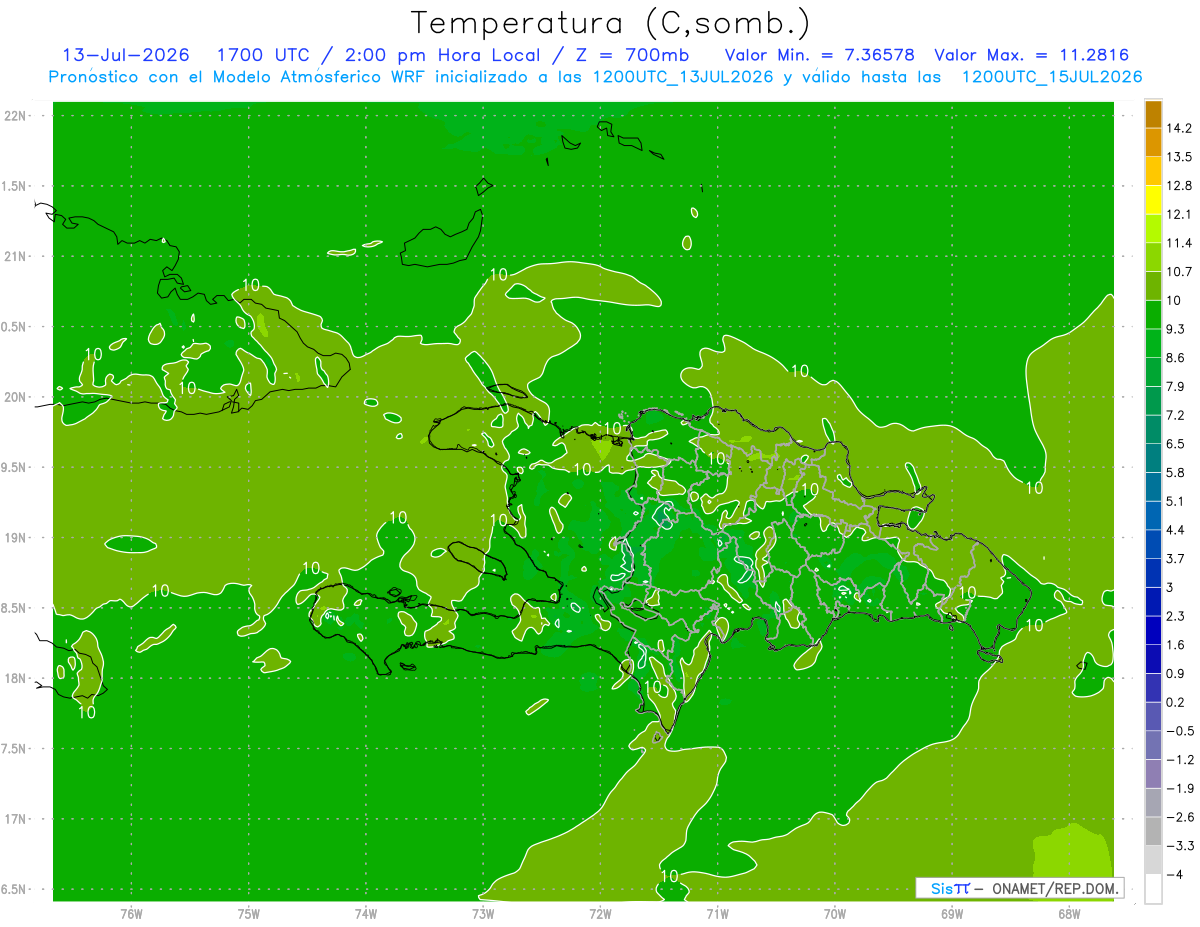Click the blue legend band between 4.4 and 3.7
Image resolution: width=1200 pixels, height=927 pixels.
1153,543
